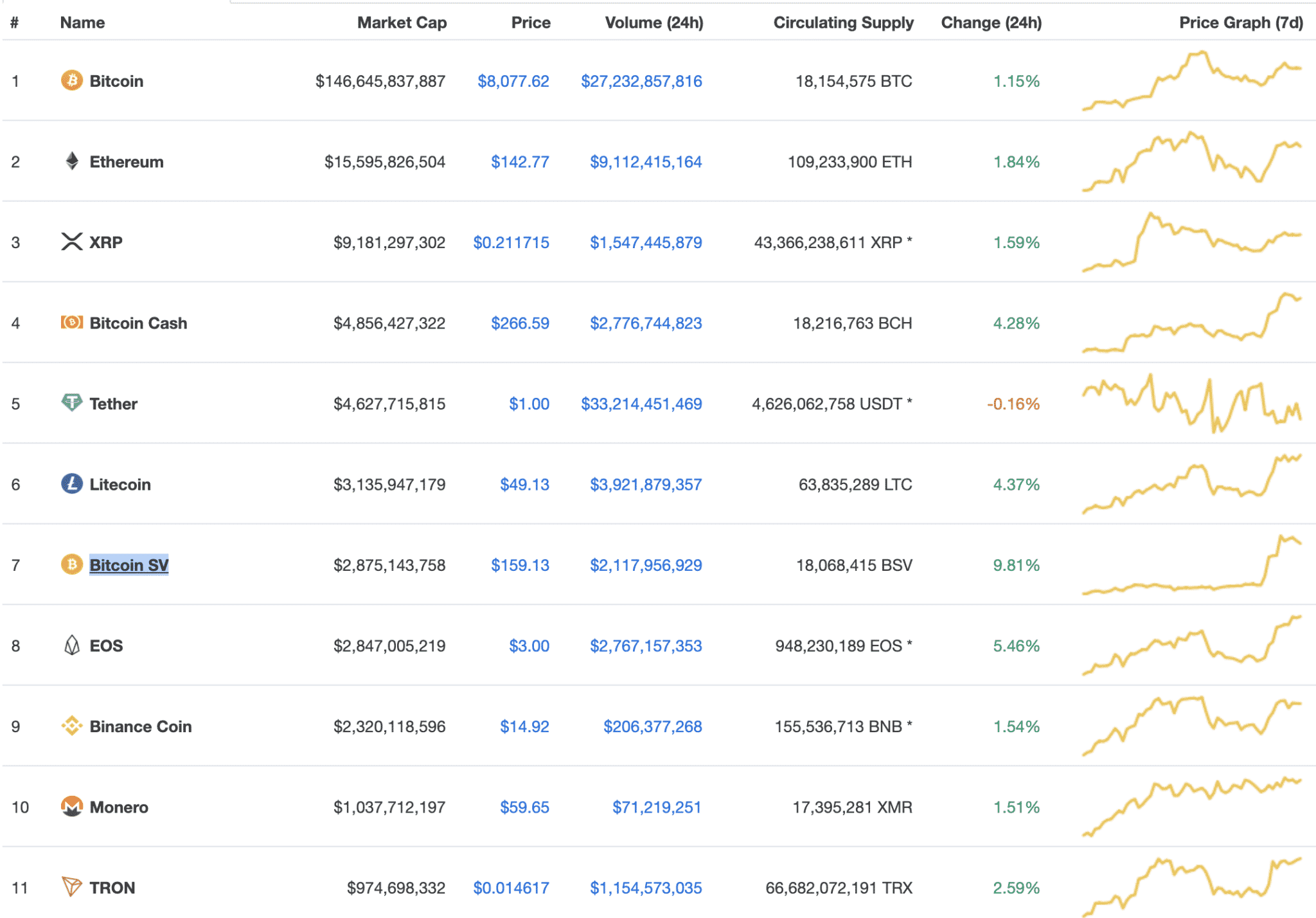Open the Bitcoin name link
1316x918 pixels.
coord(116,81)
